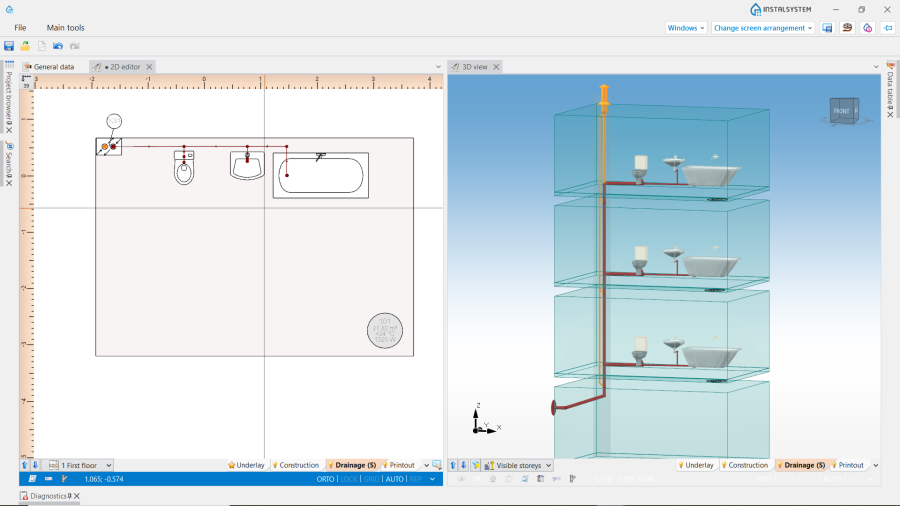Select the washbasin symbol in 2D plan
Image resolution: width=900 pixels, height=506 pixels.
tap(247, 165)
